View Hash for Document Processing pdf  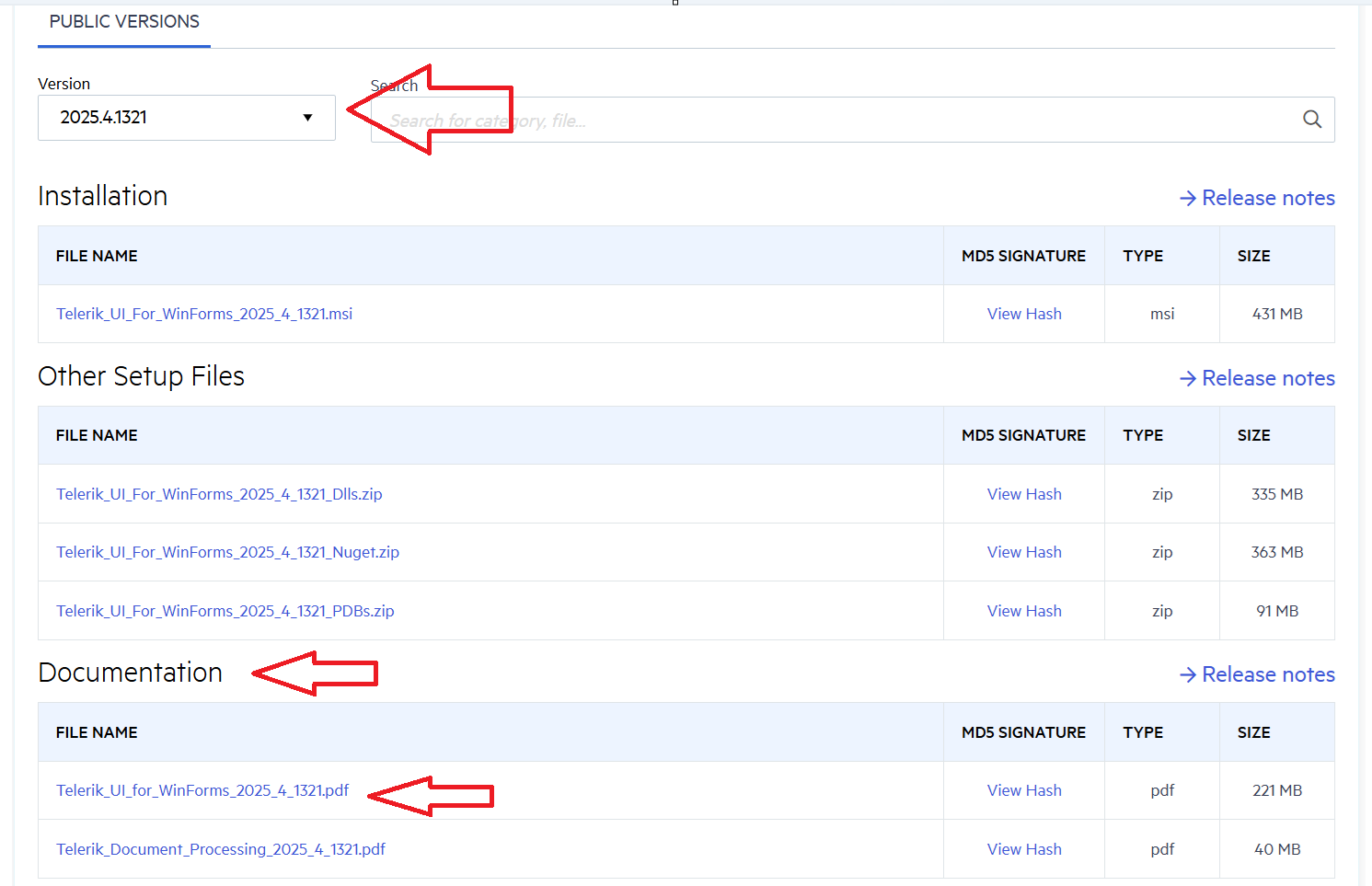[1024, 849]
